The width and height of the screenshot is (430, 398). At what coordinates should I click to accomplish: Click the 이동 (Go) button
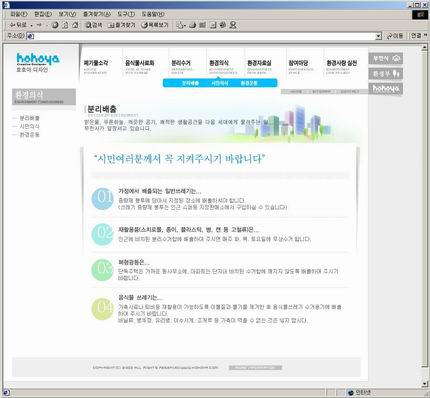(x=396, y=36)
